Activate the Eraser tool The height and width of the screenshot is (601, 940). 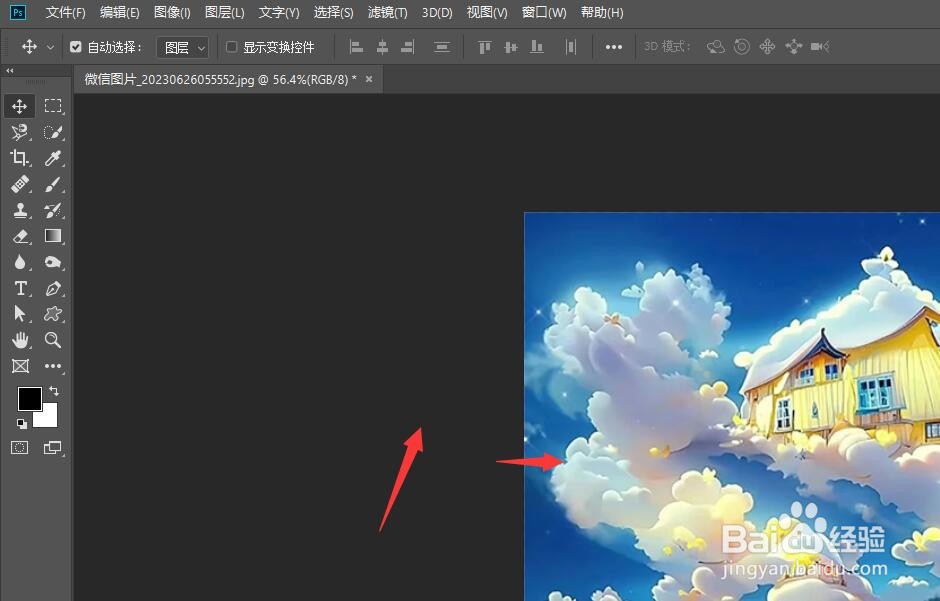(19, 236)
